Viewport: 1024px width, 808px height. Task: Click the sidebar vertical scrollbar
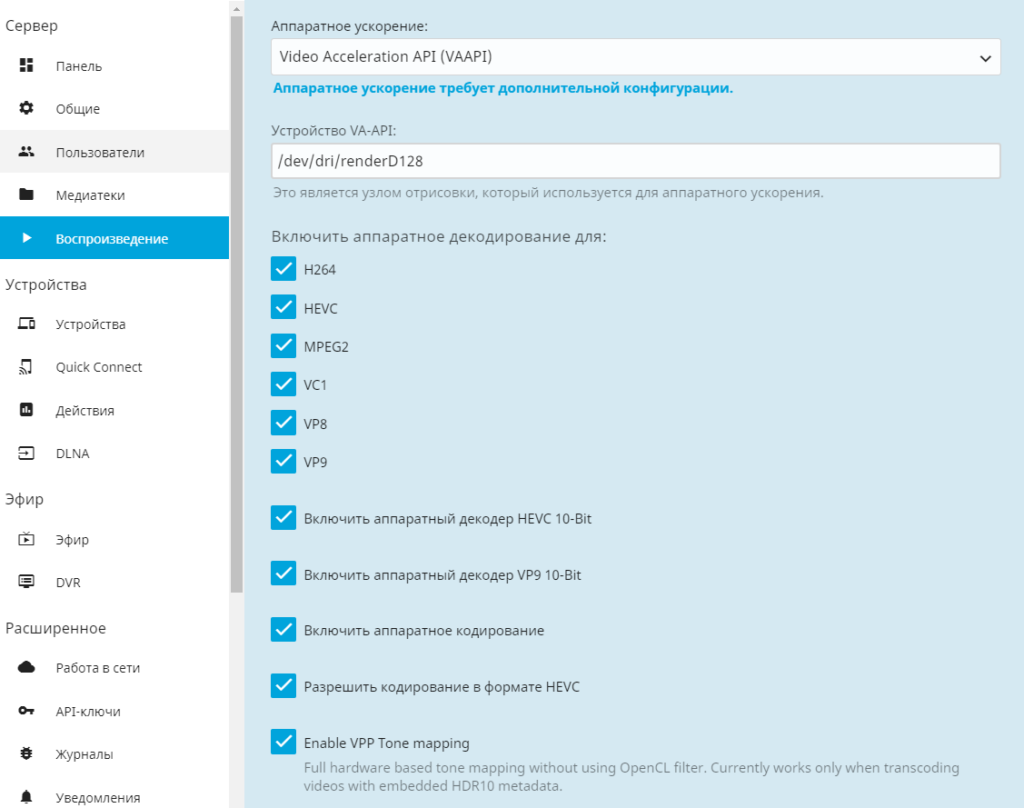pyautogui.click(x=236, y=300)
